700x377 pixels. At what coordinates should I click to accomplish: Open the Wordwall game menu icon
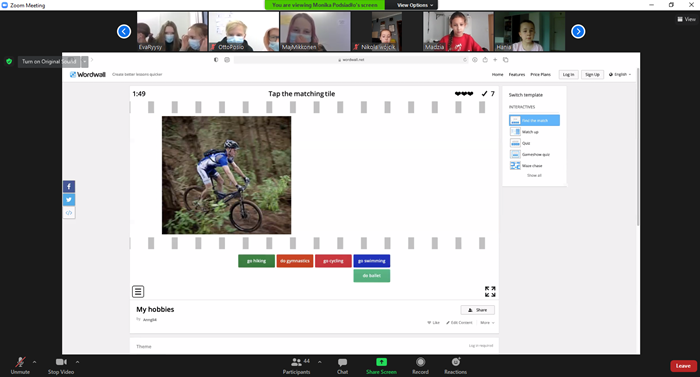138,291
